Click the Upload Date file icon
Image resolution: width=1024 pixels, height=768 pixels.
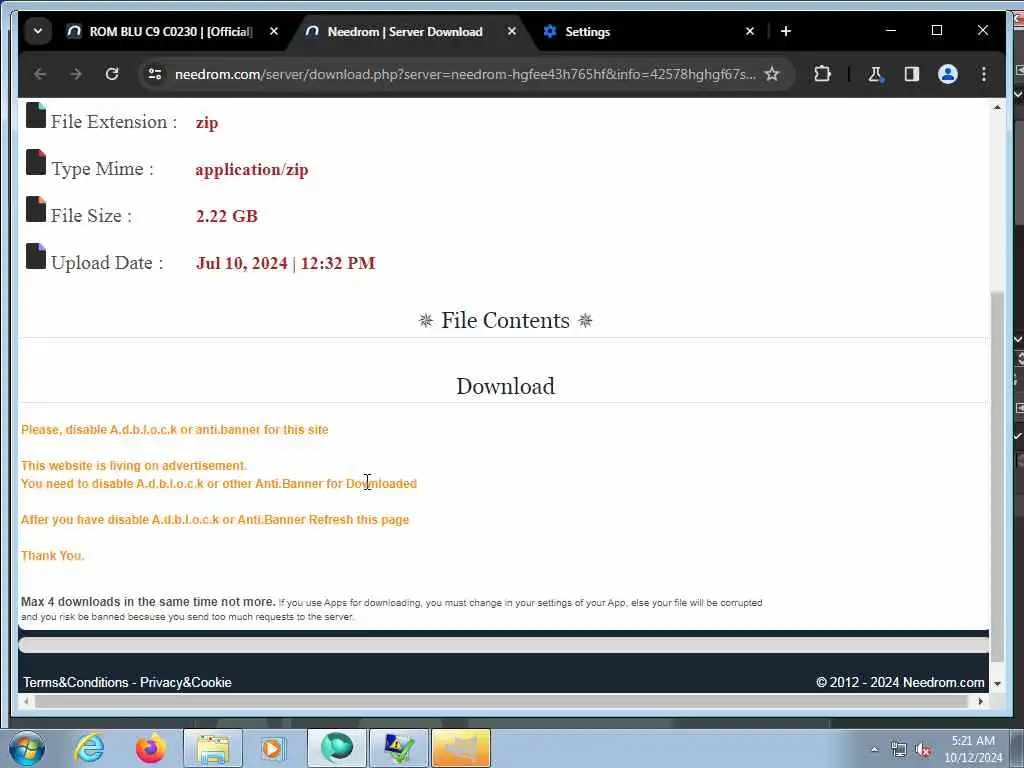pos(36,256)
